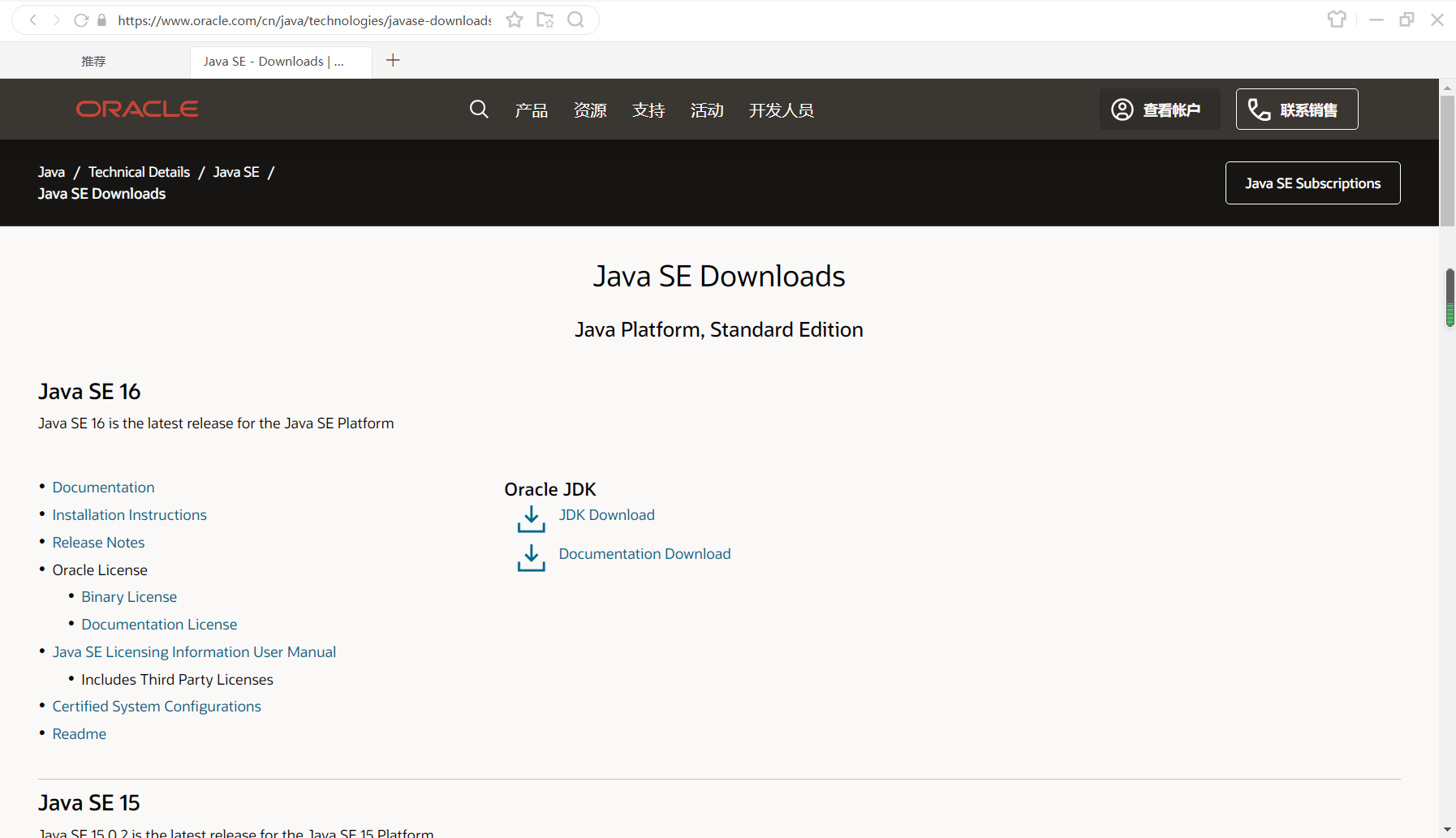Bookmark this page with the star icon
The width and height of the screenshot is (1456, 838).
pyautogui.click(x=515, y=20)
